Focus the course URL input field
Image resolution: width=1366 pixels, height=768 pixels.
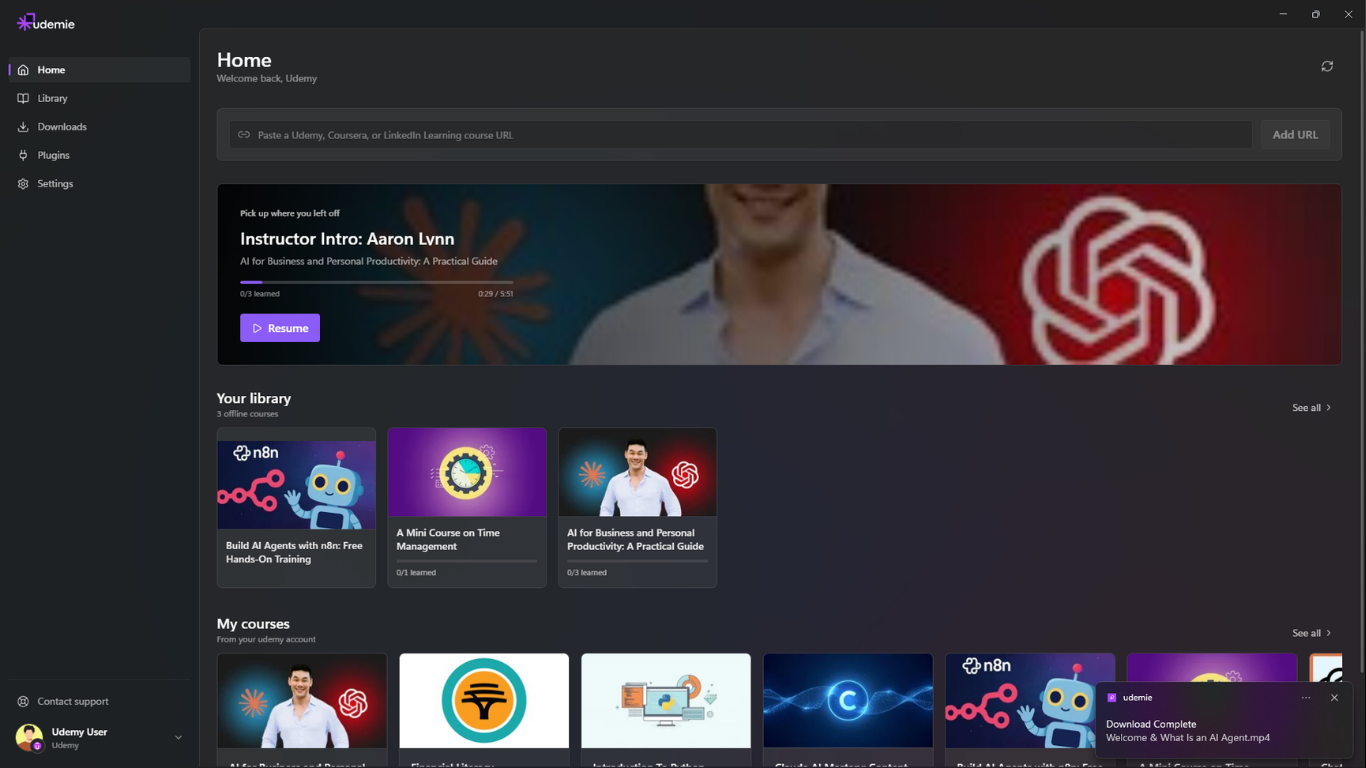click(741, 135)
